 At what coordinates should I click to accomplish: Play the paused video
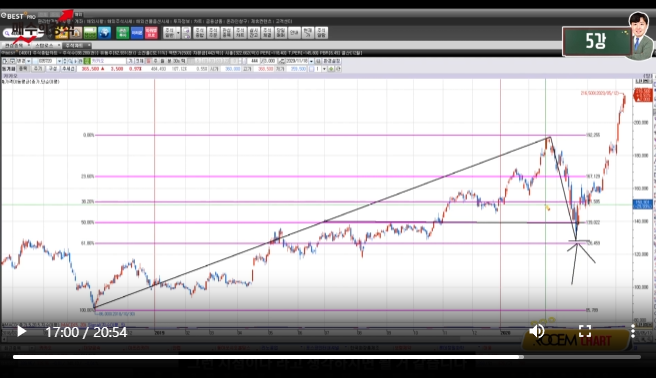21,332
